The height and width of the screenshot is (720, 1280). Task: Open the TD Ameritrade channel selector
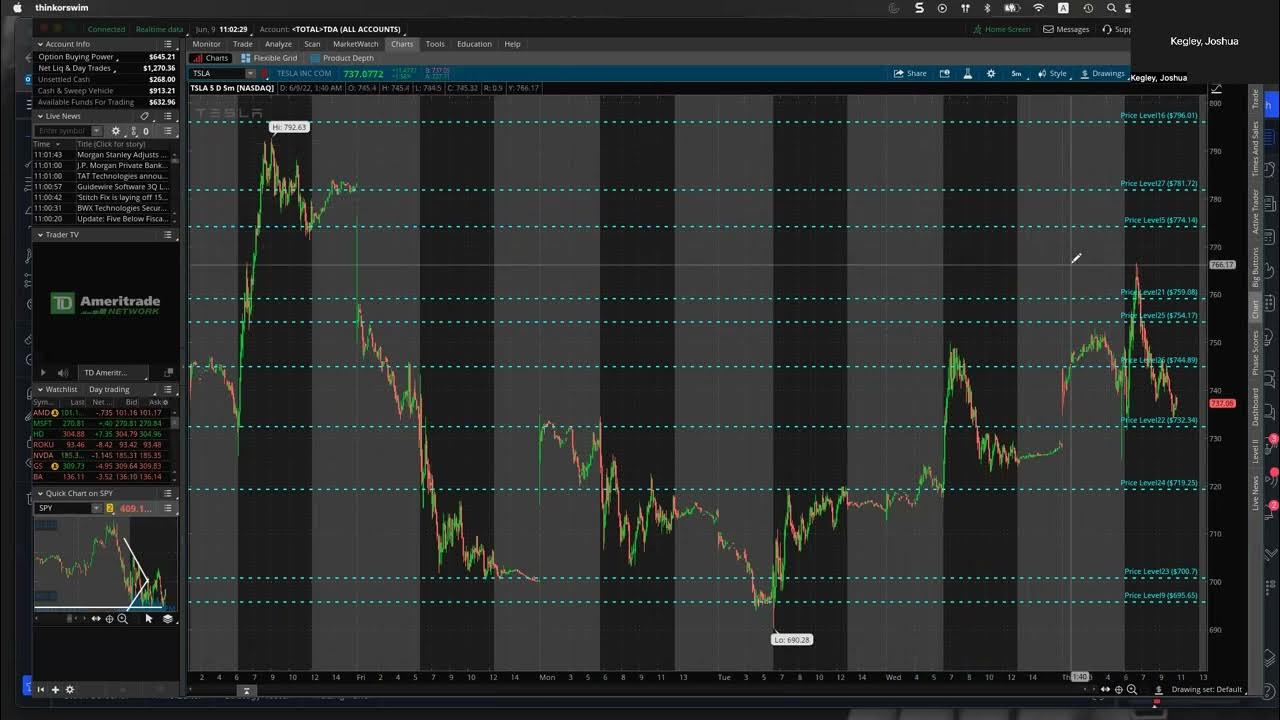coord(114,372)
